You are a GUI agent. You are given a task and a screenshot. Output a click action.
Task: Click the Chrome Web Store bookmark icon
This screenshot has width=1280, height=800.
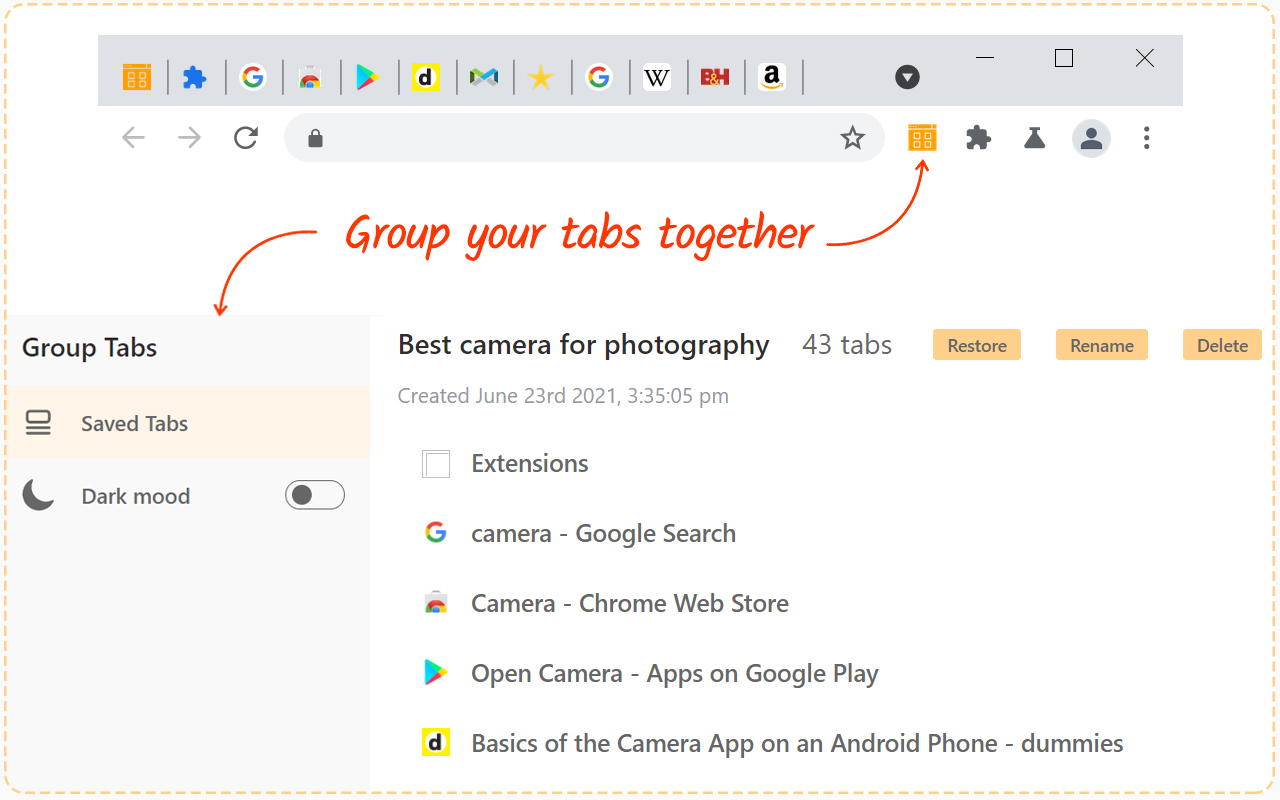311,76
